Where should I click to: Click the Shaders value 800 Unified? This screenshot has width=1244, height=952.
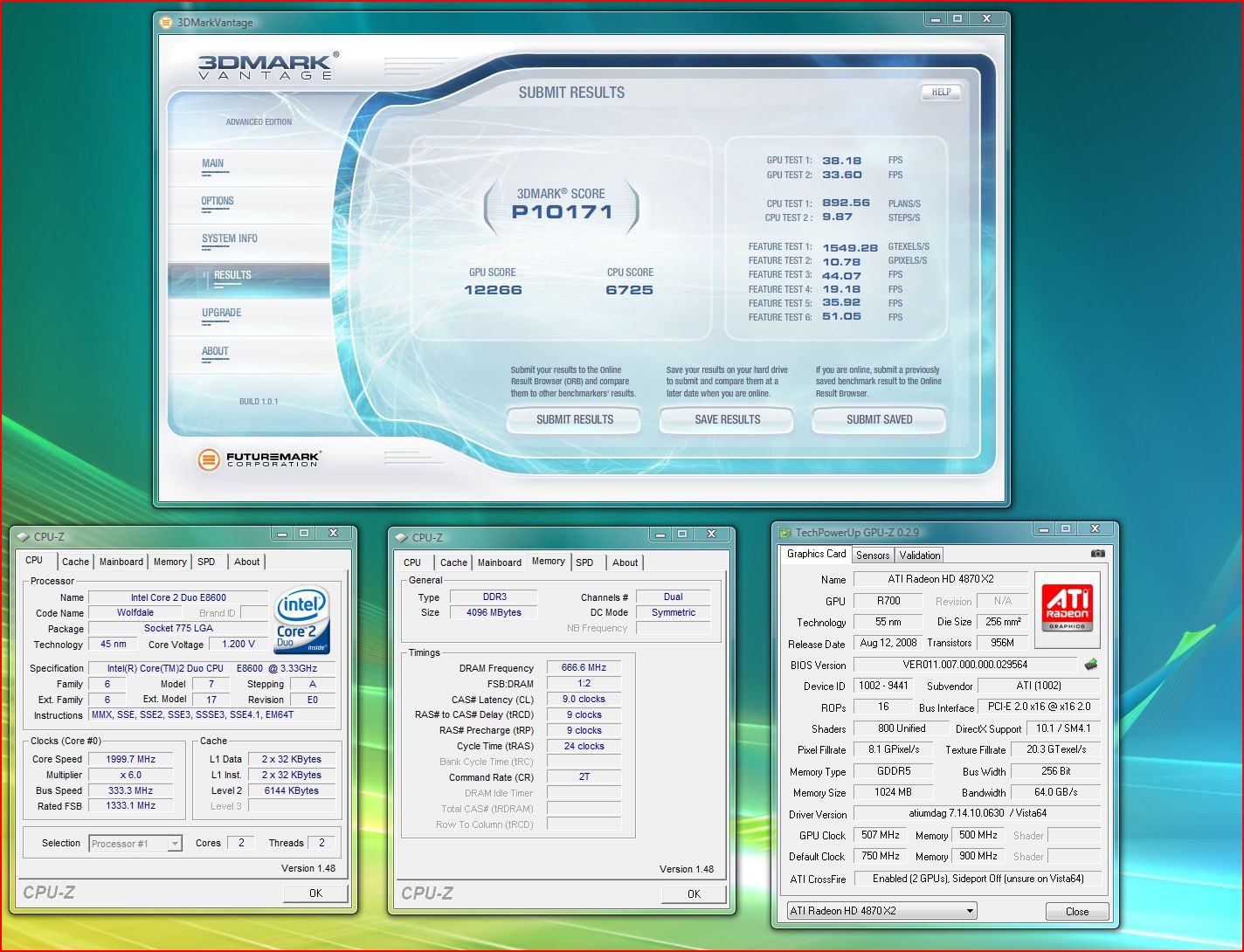(x=902, y=728)
